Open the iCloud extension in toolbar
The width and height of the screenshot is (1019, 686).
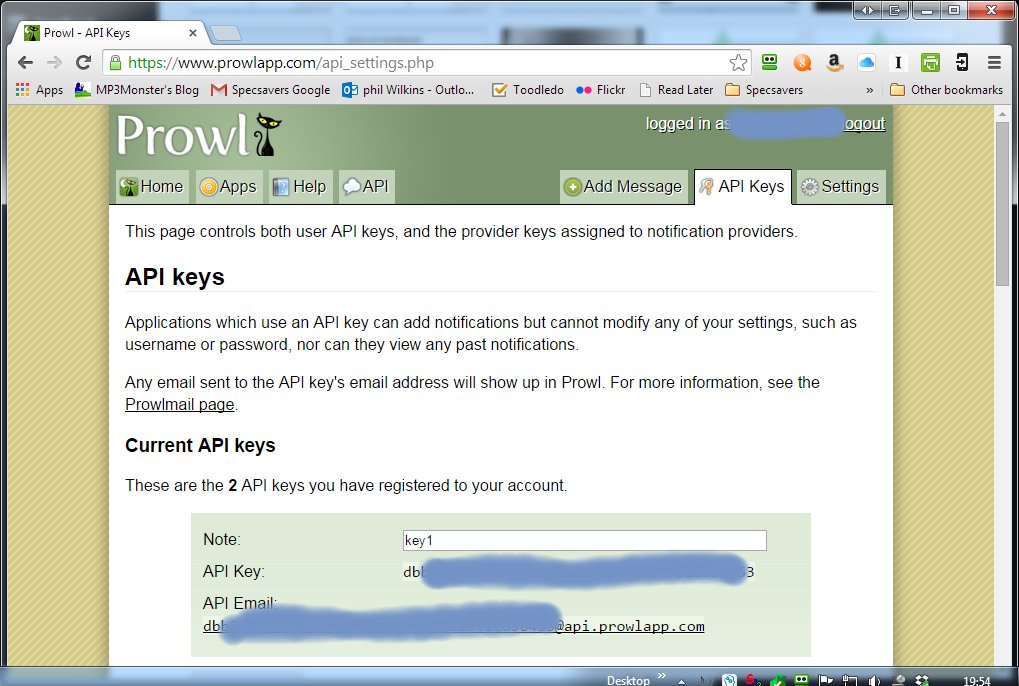(866, 63)
